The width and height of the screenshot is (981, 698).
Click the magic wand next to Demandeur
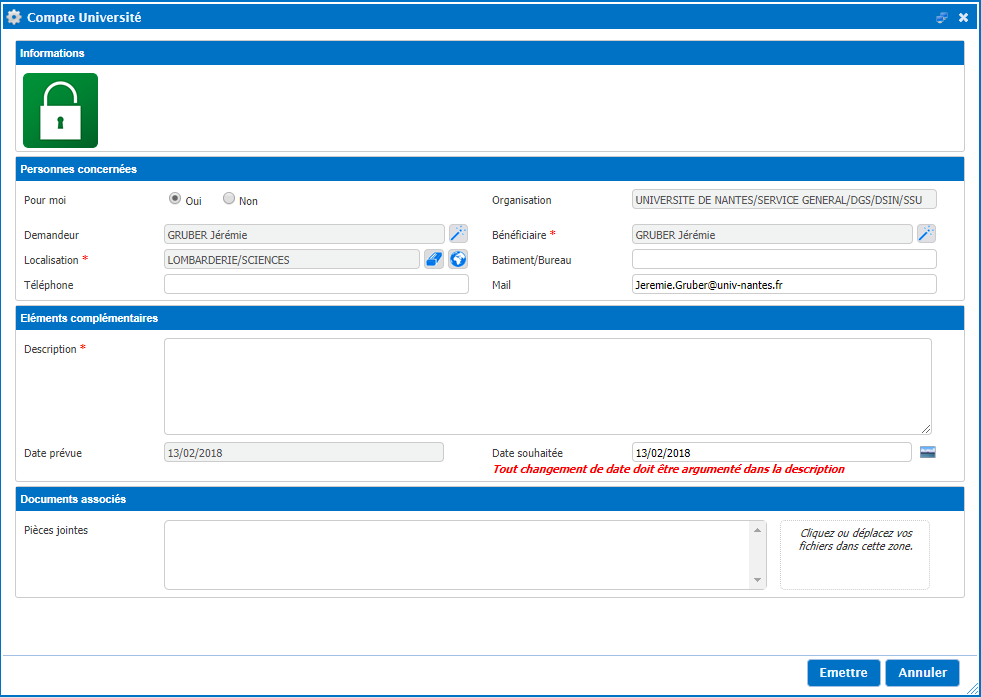click(458, 234)
